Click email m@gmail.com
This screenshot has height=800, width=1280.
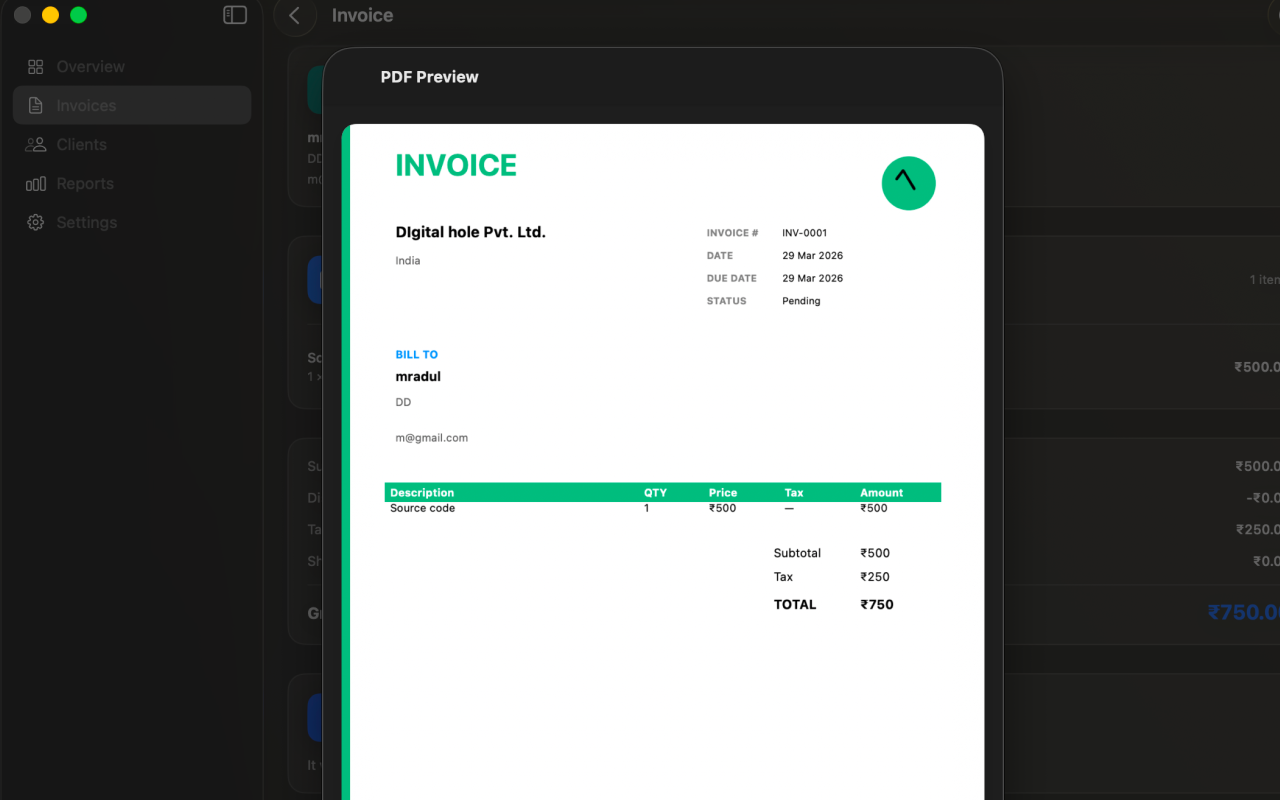(x=431, y=438)
